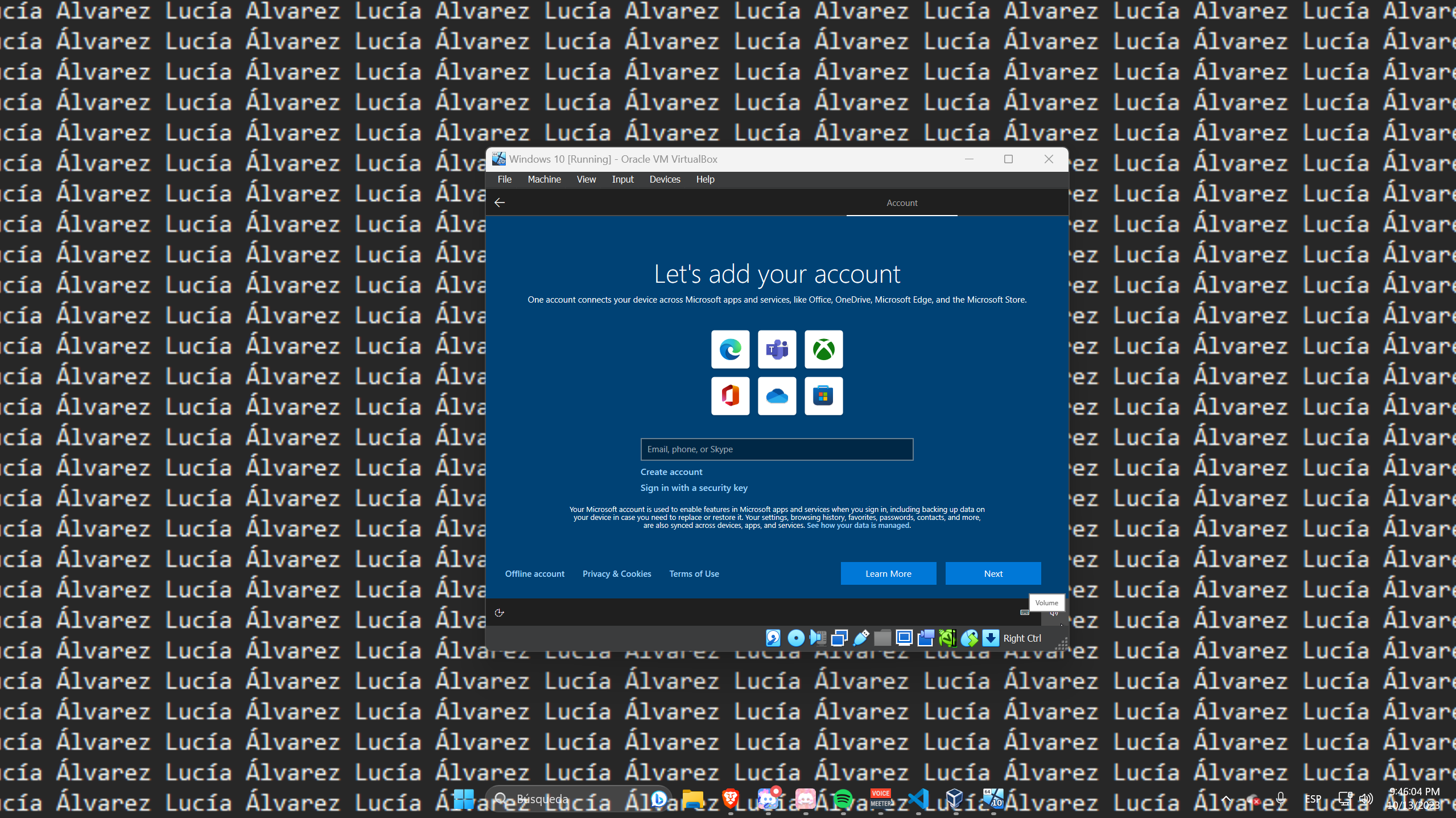This screenshot has width=1456, height=818.
Task: Open the View menu
Action: click(586, 179)
